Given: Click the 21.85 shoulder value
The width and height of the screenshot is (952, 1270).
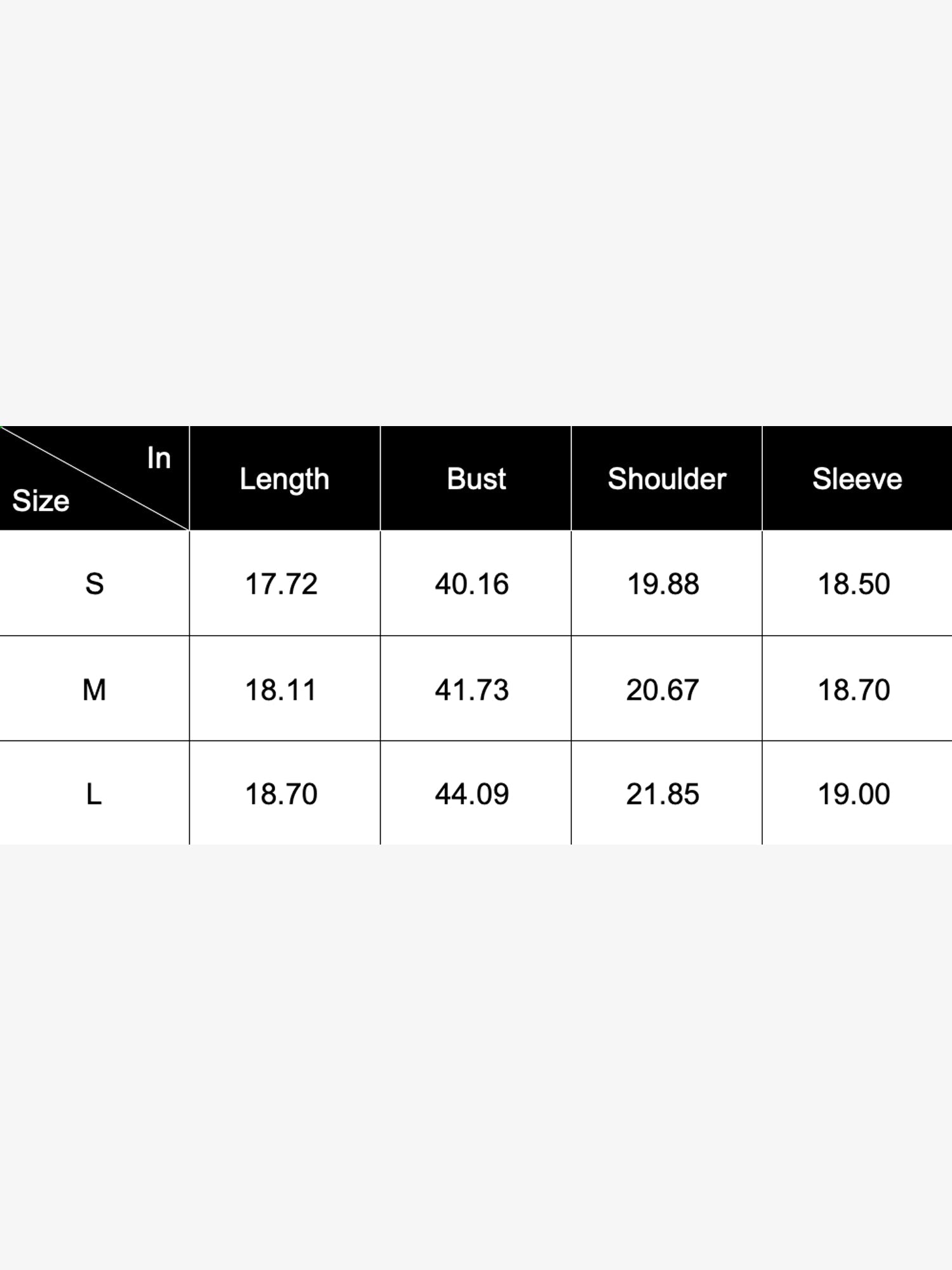Looking at the screenshot, I should tap(663, 794).
